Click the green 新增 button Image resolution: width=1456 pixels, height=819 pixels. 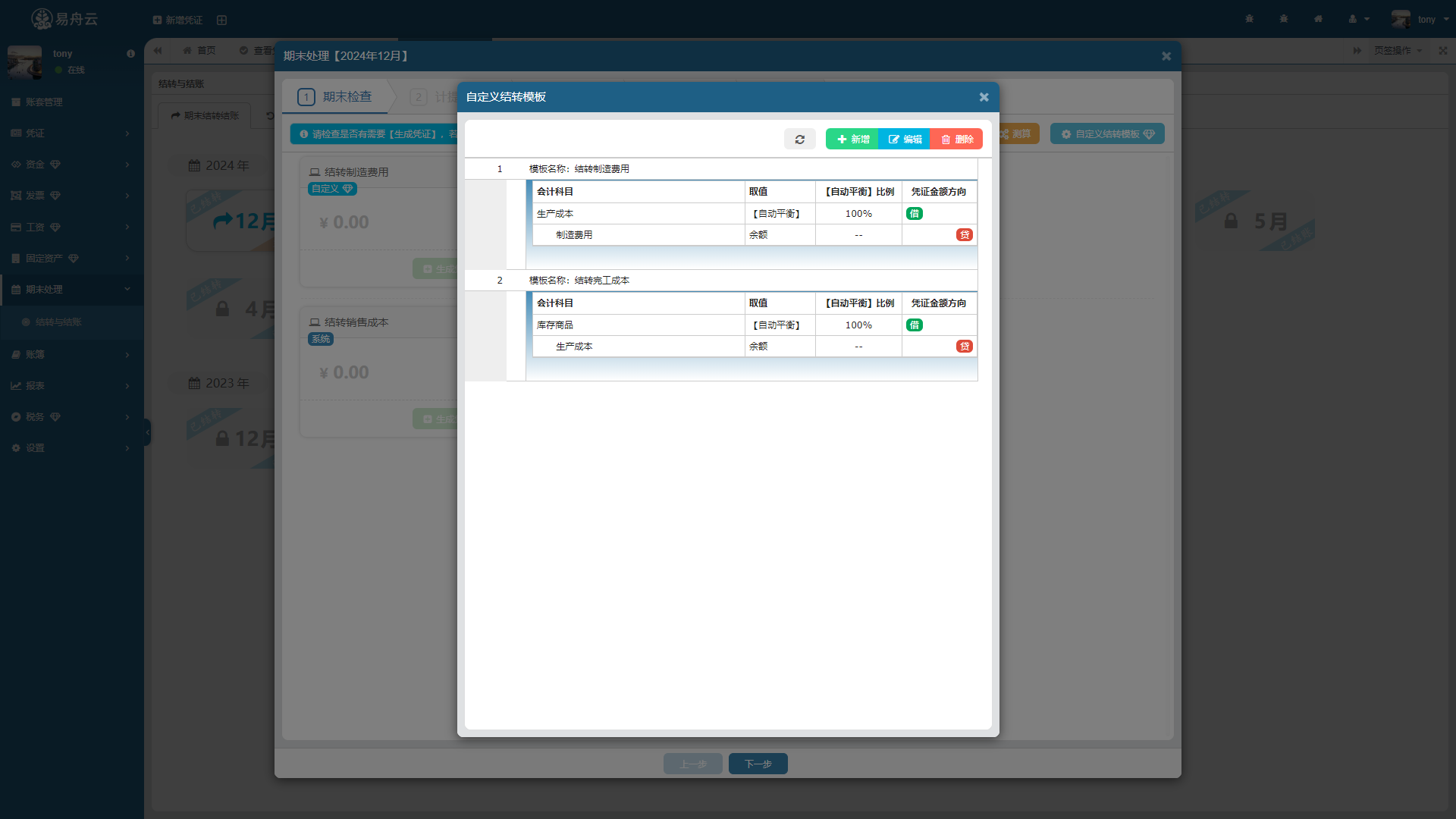click(852, 140)
